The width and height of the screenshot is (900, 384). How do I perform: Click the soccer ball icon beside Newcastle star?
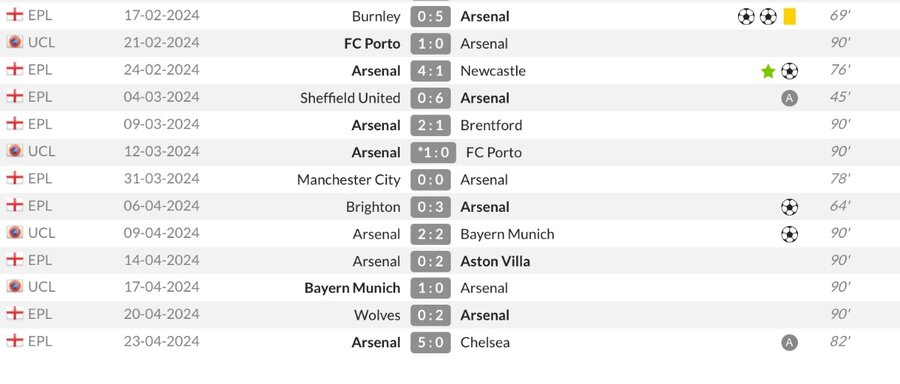[x=789, y=71]
